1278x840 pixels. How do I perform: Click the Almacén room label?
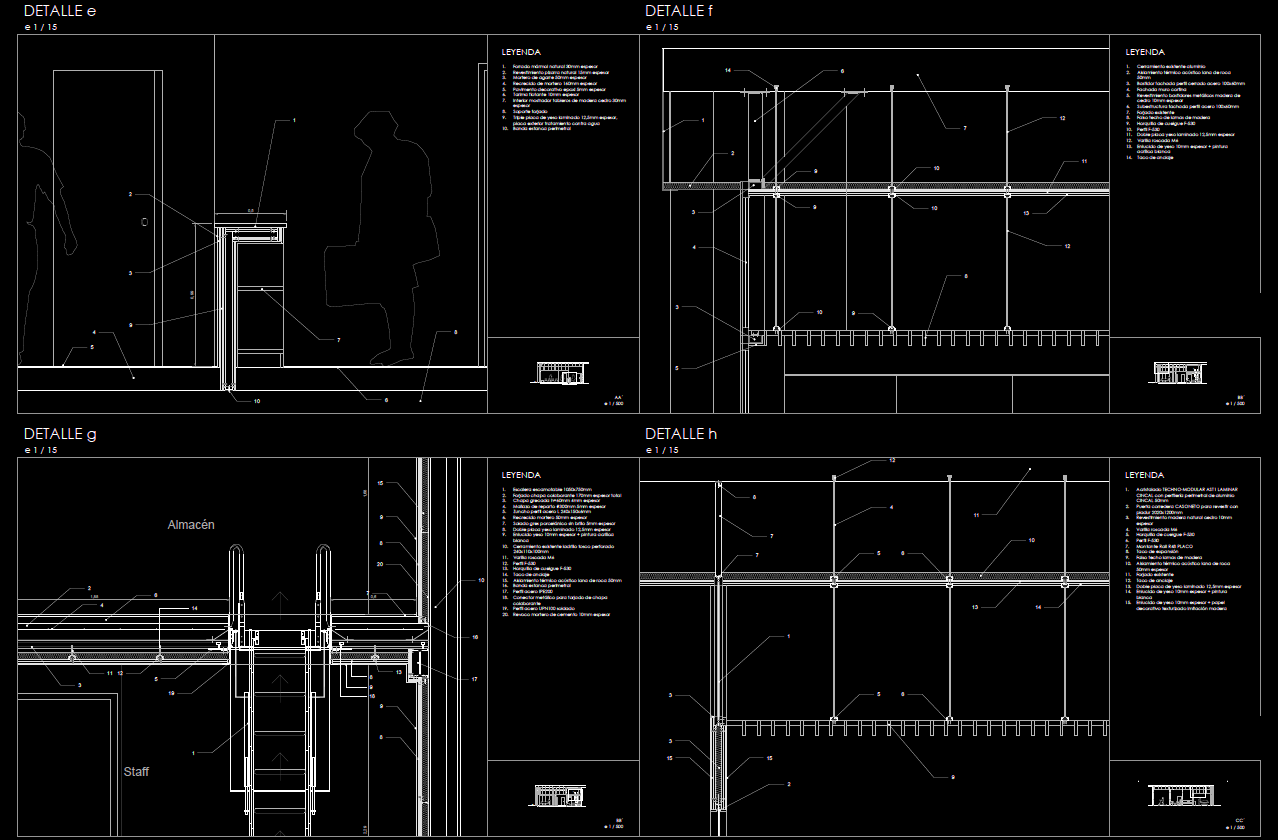(191, 525)
